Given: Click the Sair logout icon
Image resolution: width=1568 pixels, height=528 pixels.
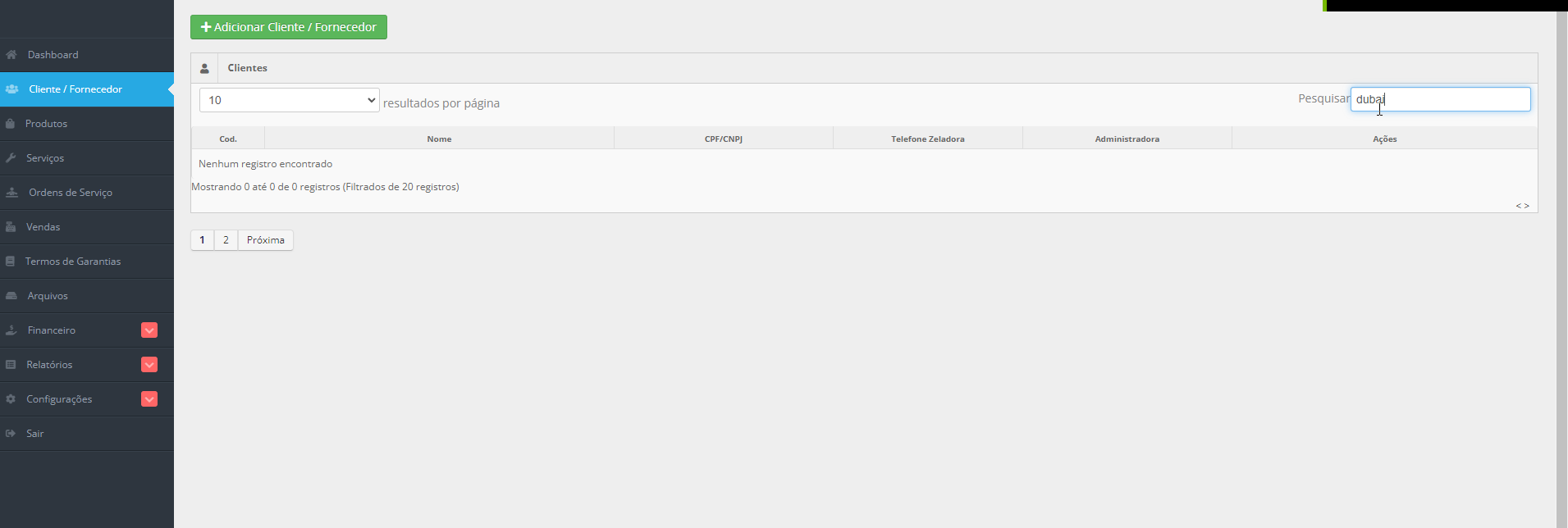Looking at the screenshot, I should pos(11,434).
